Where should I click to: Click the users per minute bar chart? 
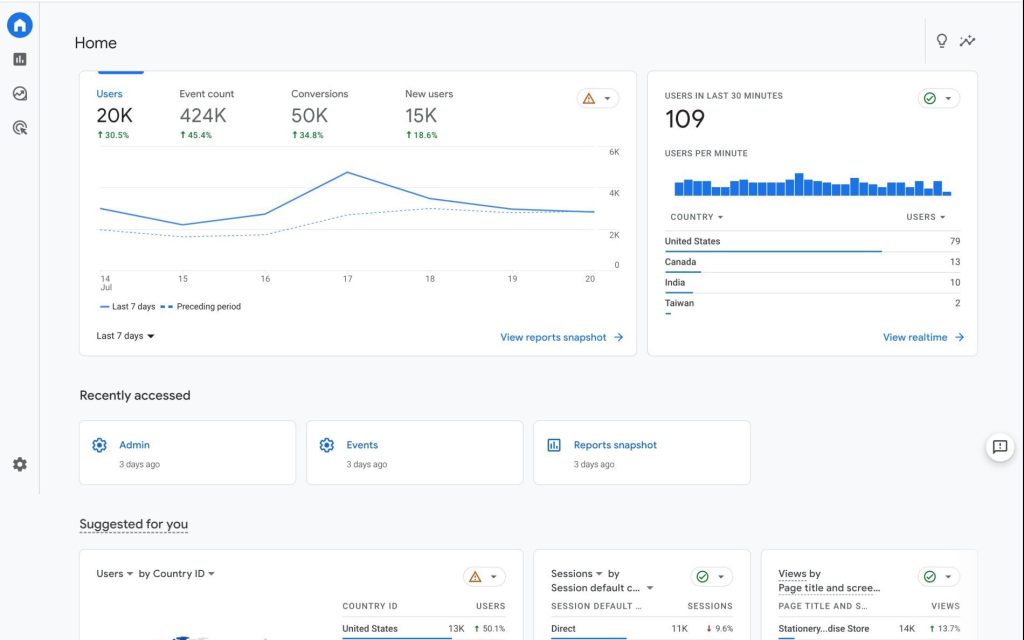[x=812, y=184]
